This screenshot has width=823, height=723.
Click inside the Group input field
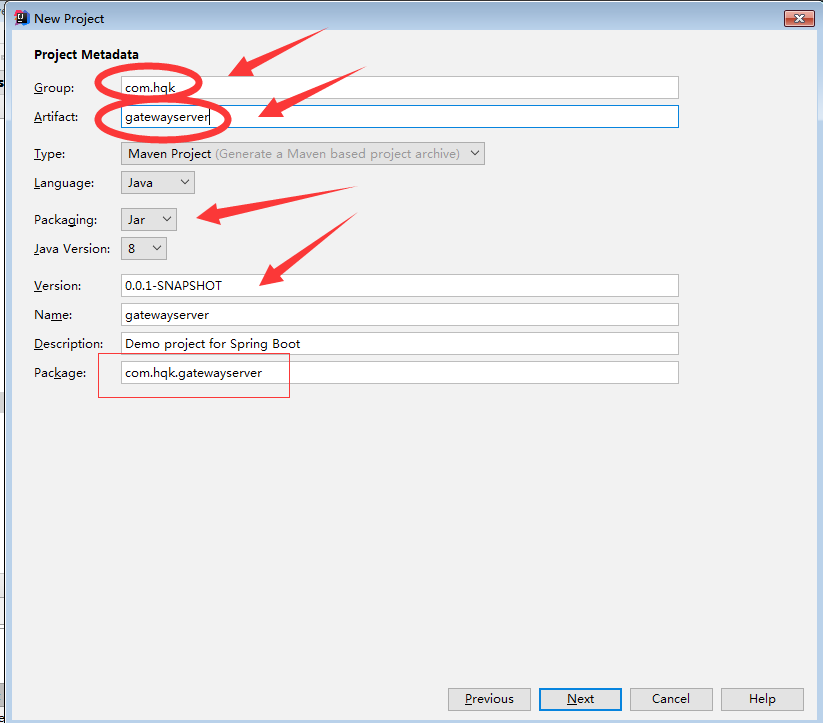pyautogui.click(x=400, y=87)
